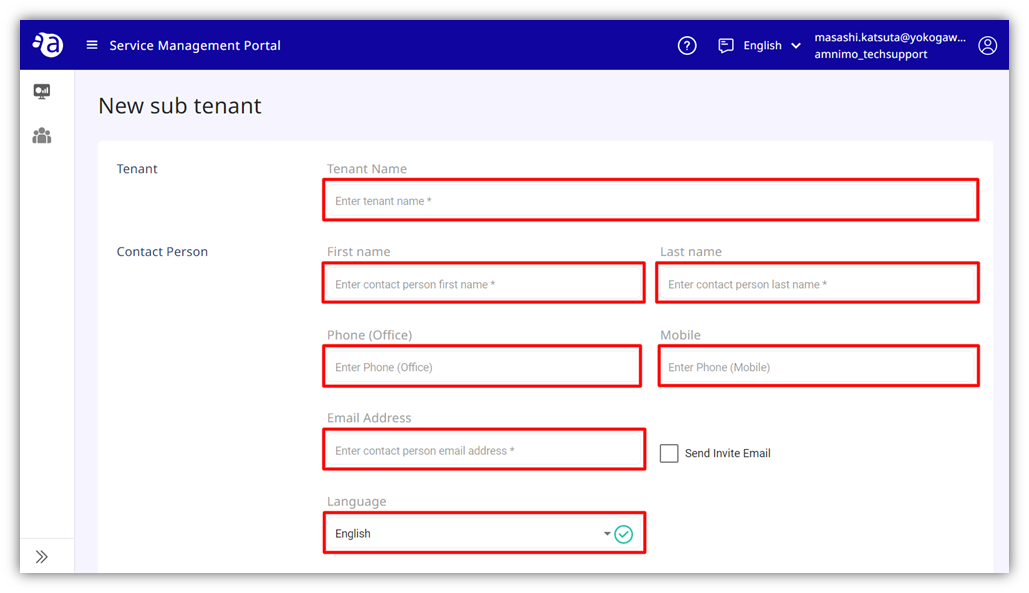Open the user profile avatar icon
1029x593 pixels.
[987, 45]
